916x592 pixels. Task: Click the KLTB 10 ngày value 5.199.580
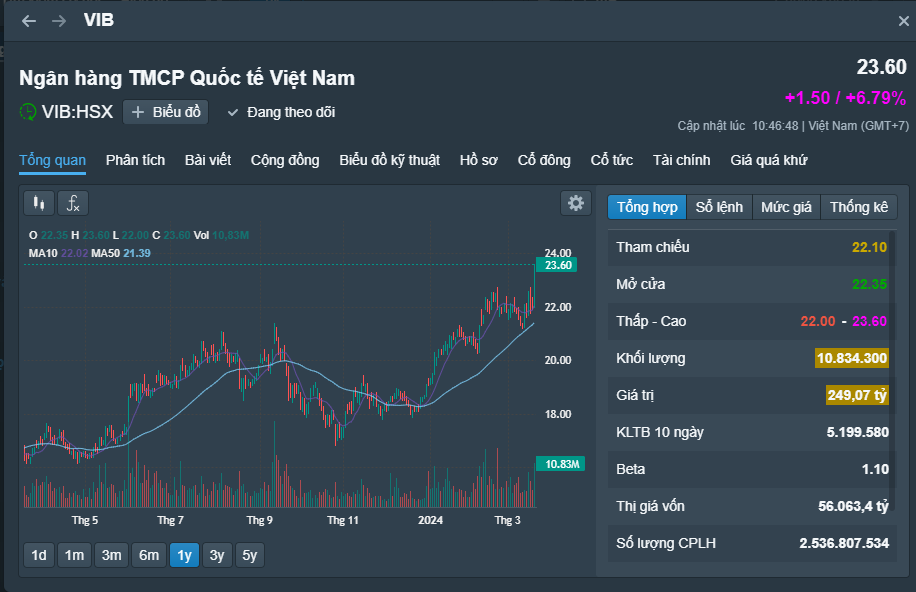[858, 432]
